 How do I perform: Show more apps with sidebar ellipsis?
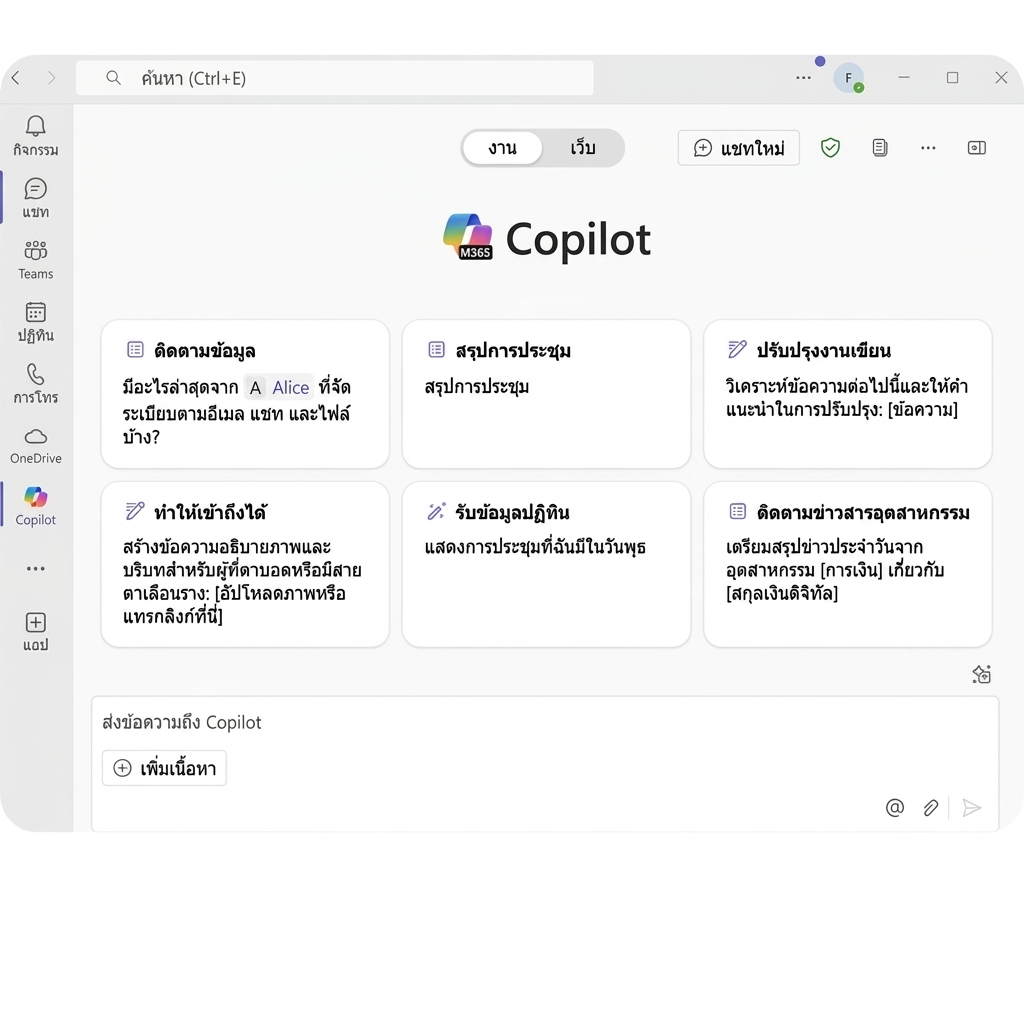35,569
